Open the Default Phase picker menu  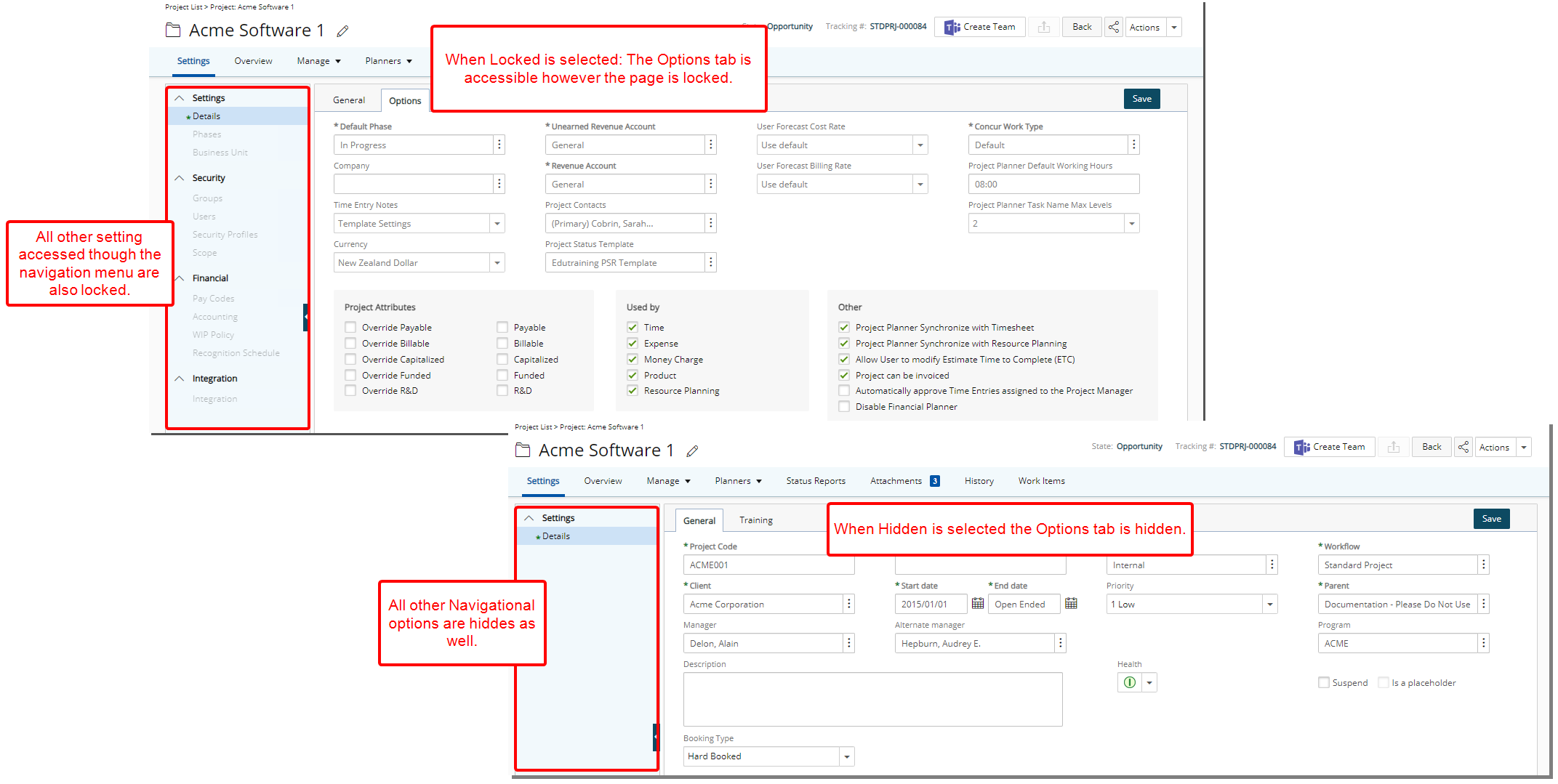[499, 145]
